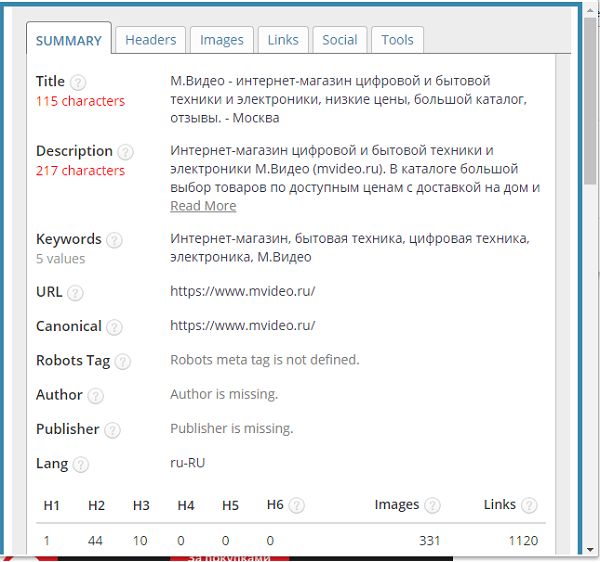Click the Images count value 331
Viewport: 600px width, 562px height.
point(429,541)
